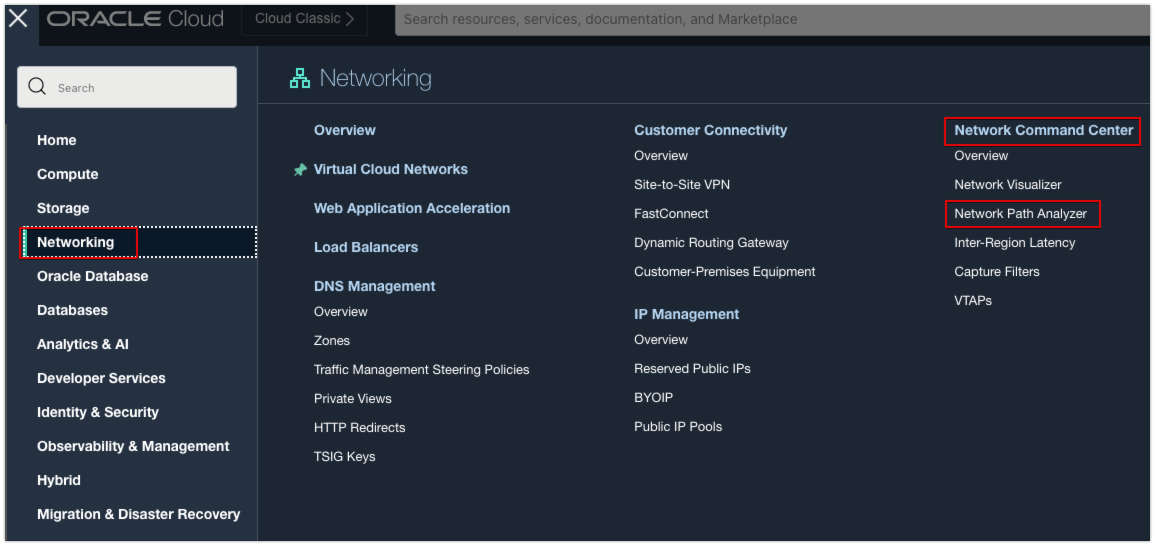The image size is (1155, 546).
Task: Open Oracle Database category
Action: [x=92, y=276]
